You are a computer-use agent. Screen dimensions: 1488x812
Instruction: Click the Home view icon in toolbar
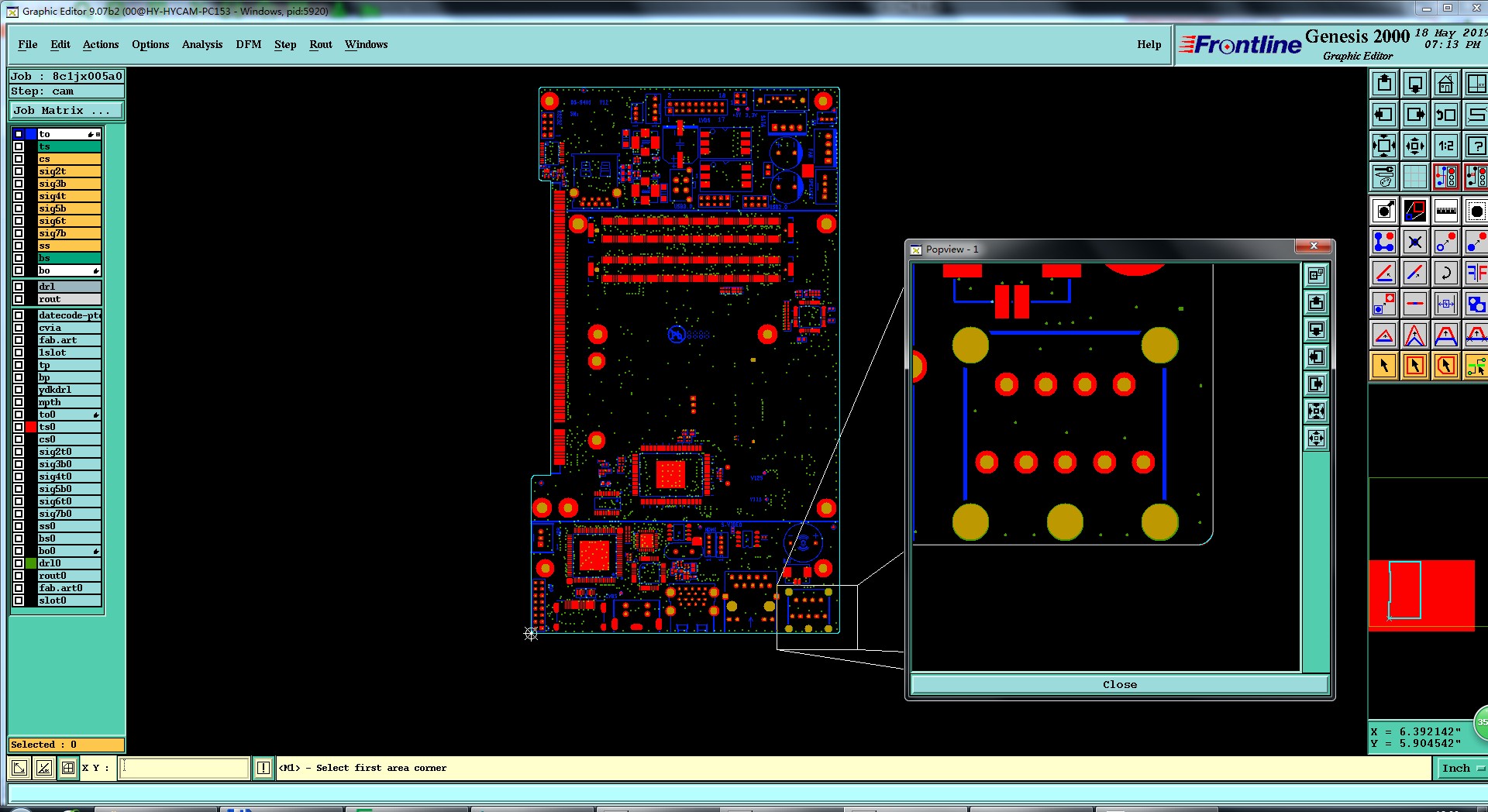(x=1445, y=84)
